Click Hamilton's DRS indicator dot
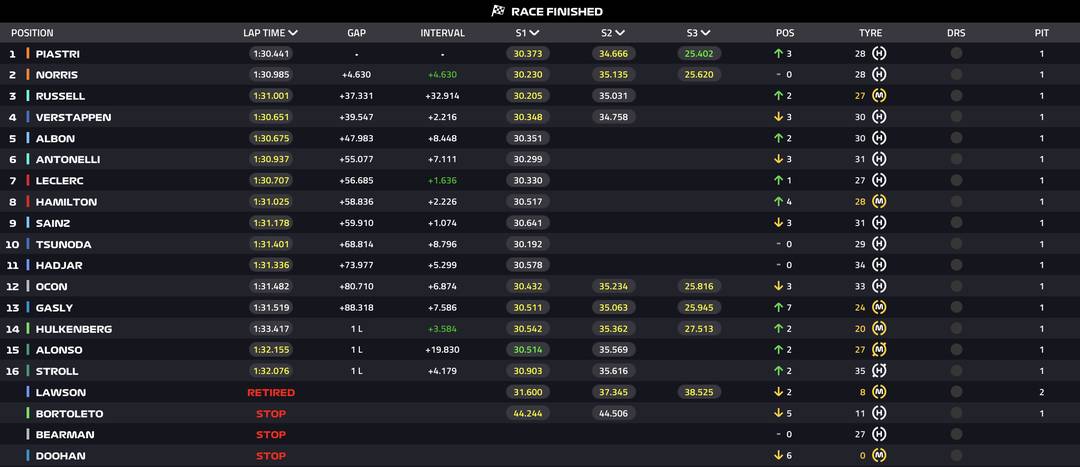The image size is (1080, 467). [x=956, y=202]
